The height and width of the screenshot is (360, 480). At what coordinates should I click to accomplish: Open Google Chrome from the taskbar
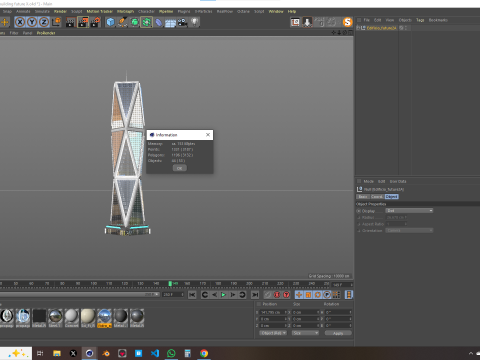(204, 353)
